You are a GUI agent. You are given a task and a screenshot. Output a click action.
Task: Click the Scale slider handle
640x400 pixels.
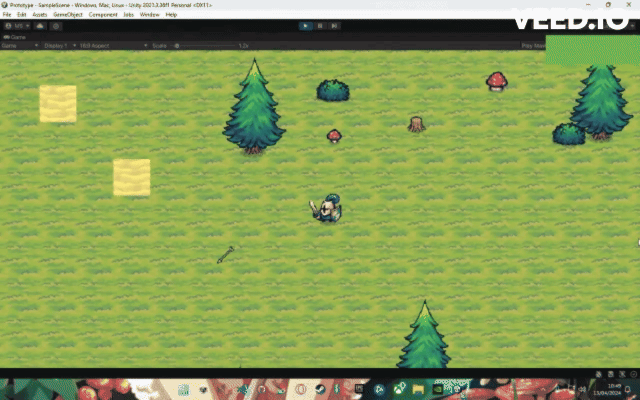(x=177, y=46)
